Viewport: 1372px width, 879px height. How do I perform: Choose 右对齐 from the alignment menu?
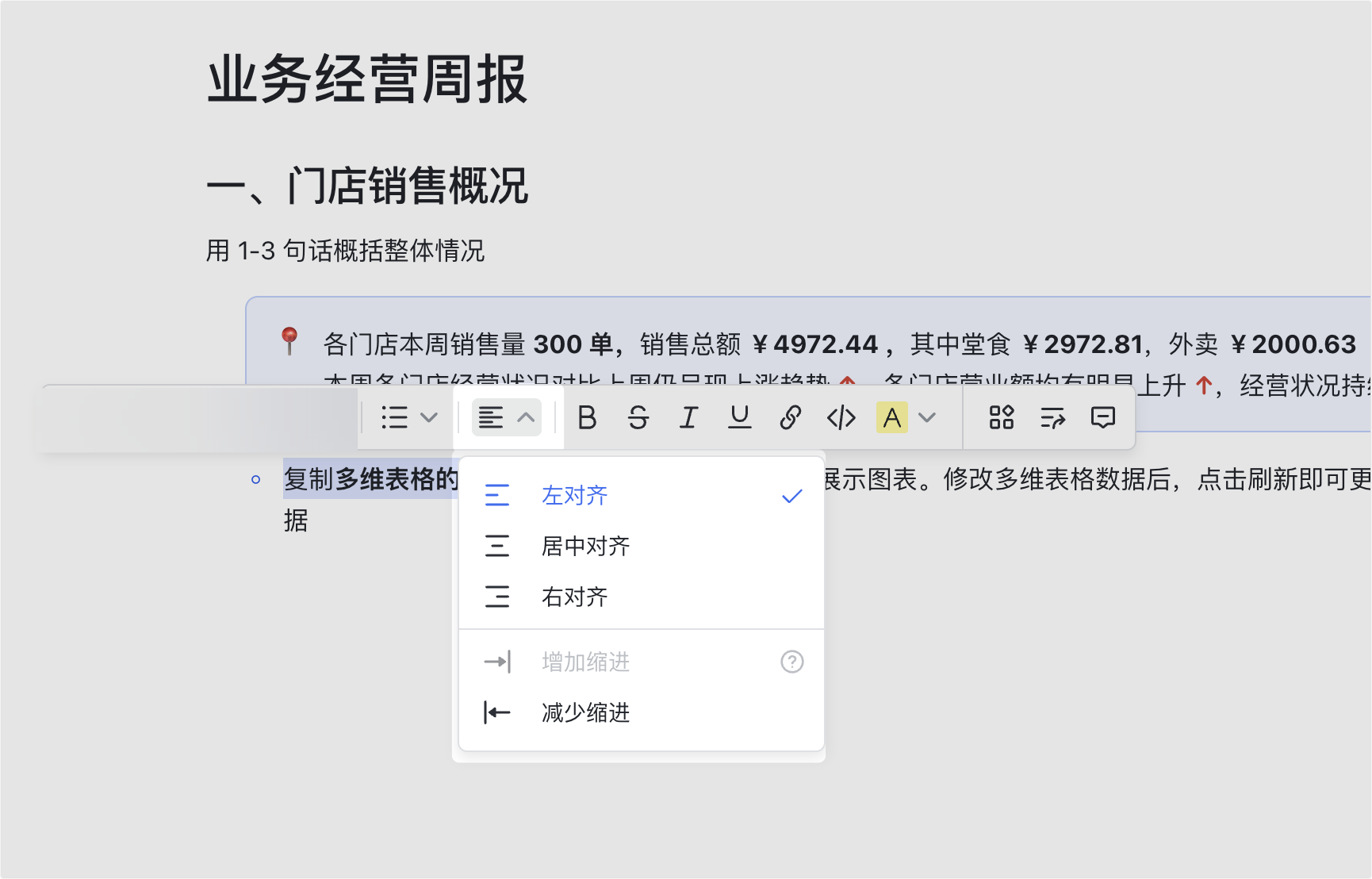pos(574,597)
